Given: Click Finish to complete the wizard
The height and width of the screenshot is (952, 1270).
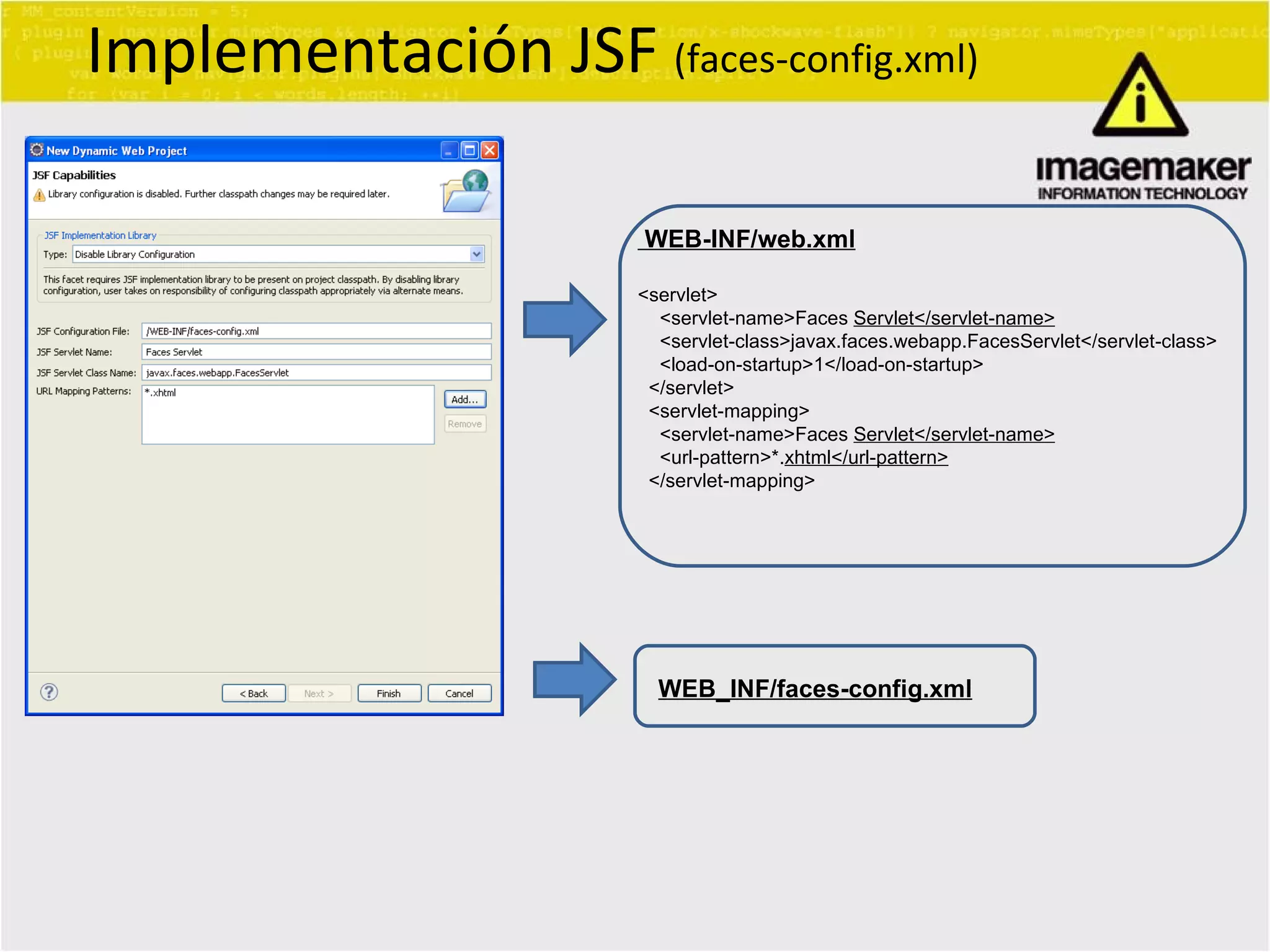Looking at the screenshot, I should 389,694.
